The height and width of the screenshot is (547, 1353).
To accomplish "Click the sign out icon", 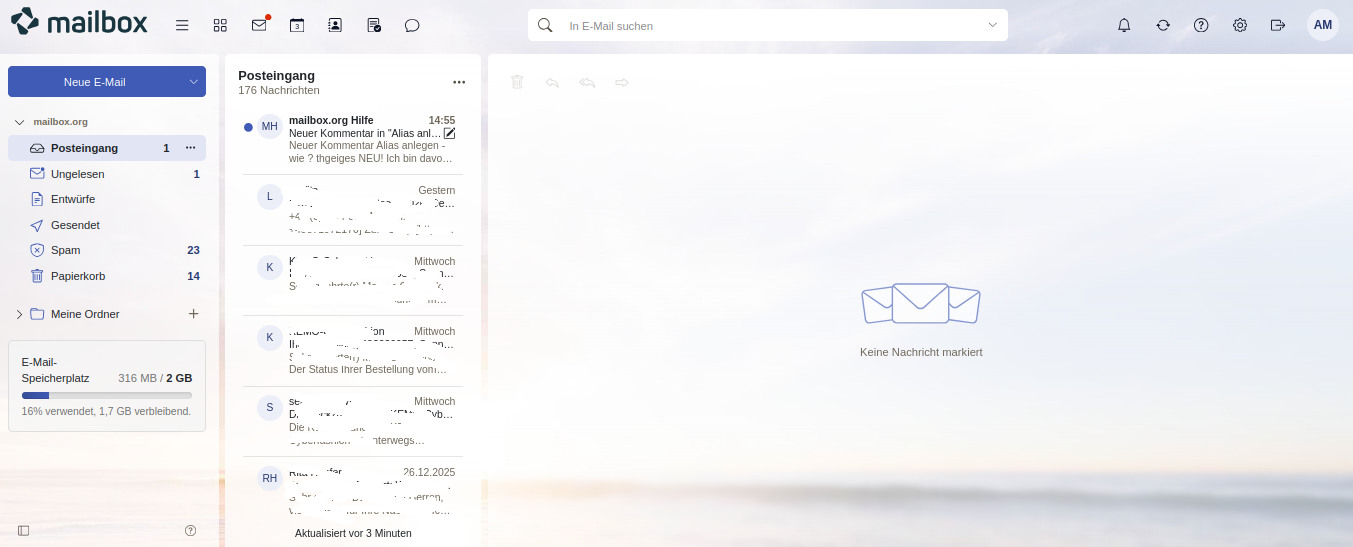I will click(1278, 25).
